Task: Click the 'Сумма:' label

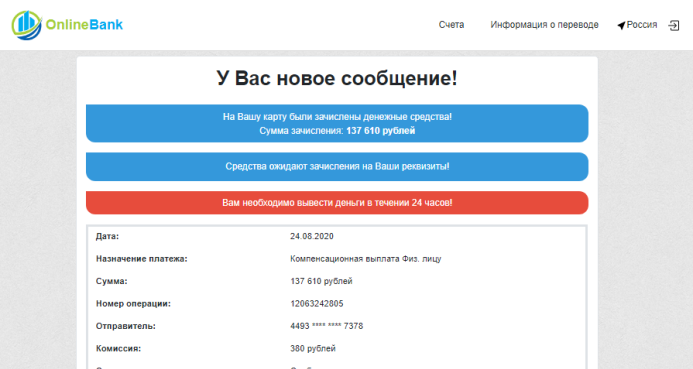Action: click(x=111, y=282)
